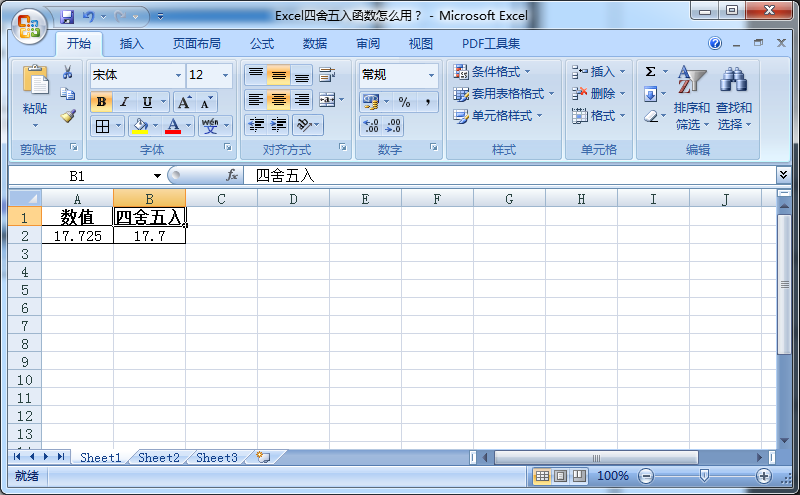Viewport: 800px width, 495px height.
Task: Click the Merge and Center icon
Action: (327, 100)
